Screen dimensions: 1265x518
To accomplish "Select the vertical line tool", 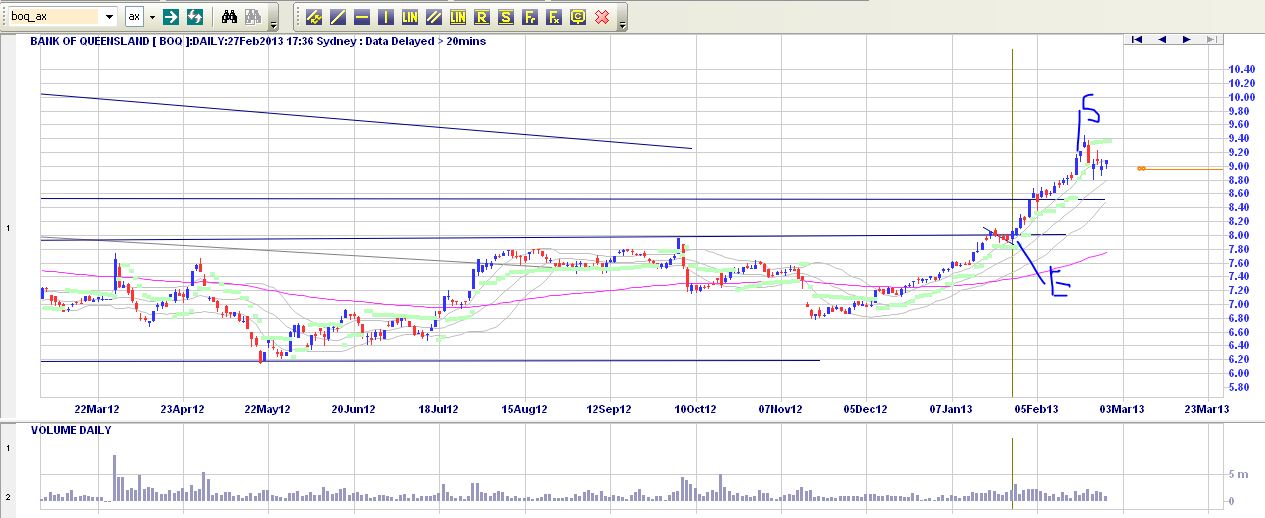I will pos(386,17).
